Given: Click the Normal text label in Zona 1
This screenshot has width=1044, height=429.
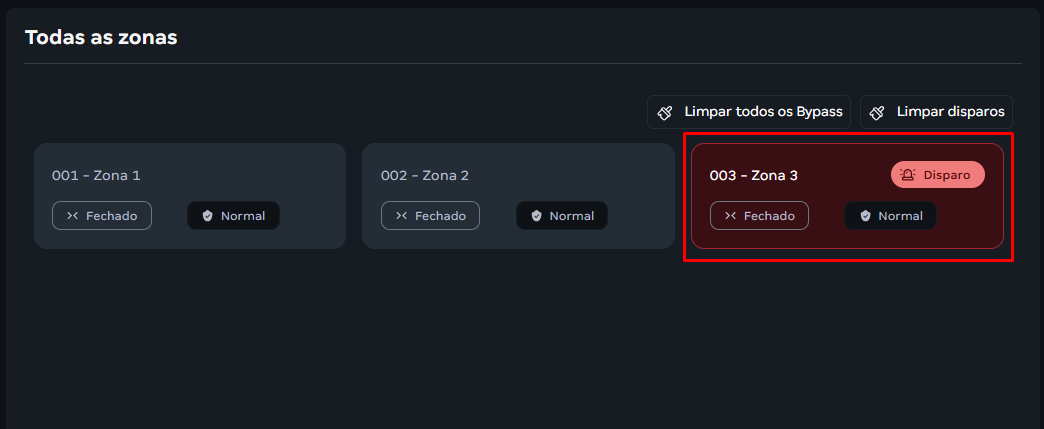Looking at the screenshot, I should (243, 216).
